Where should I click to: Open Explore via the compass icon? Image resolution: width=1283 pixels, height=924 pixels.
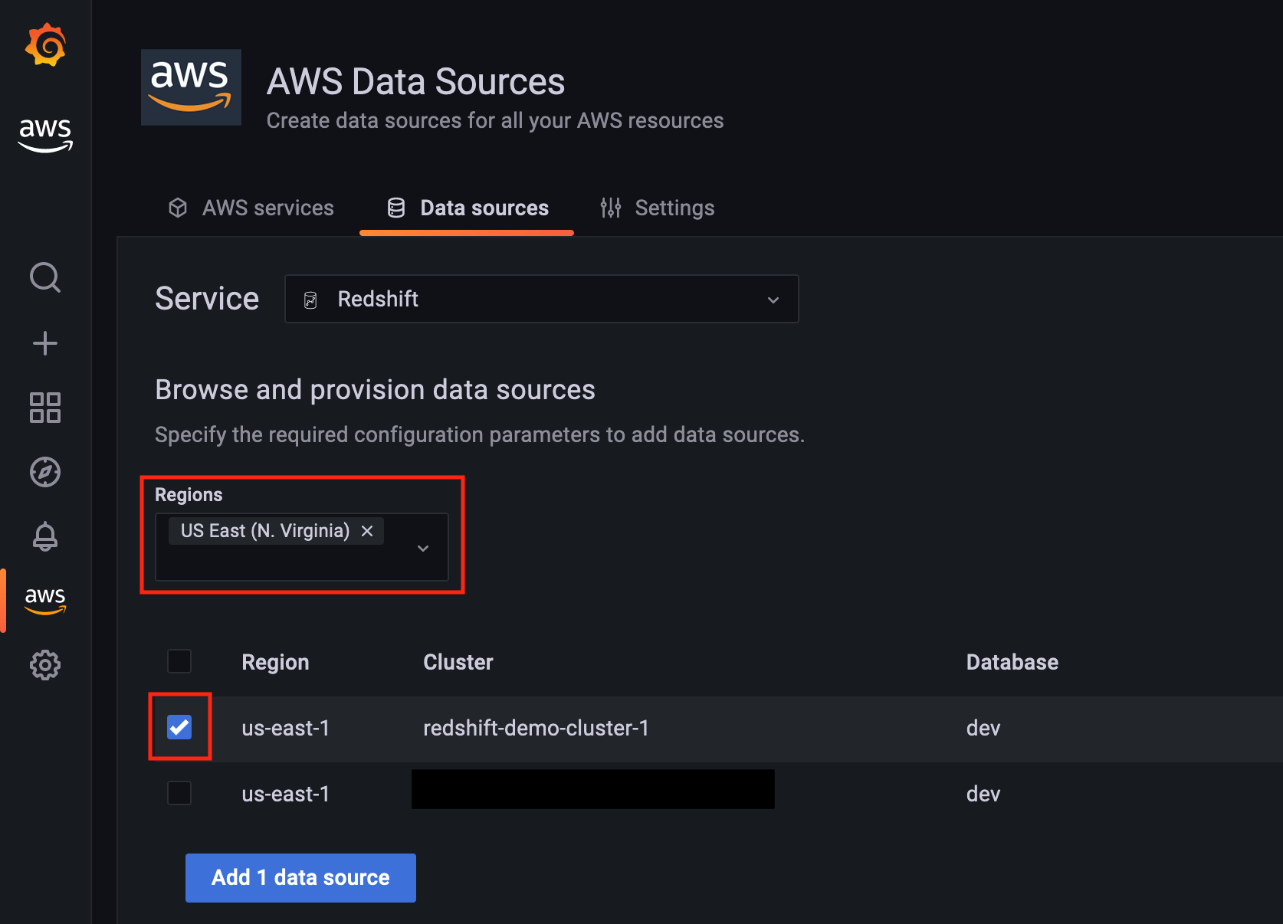point(45,472)
